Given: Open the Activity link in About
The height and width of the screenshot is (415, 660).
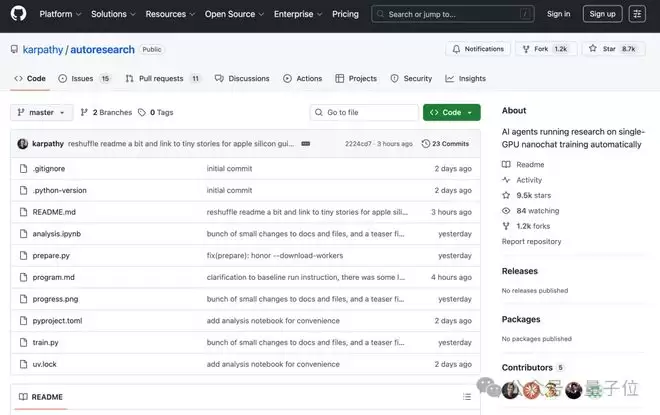Looking at the screenshot, I should (x=529, y=180).
